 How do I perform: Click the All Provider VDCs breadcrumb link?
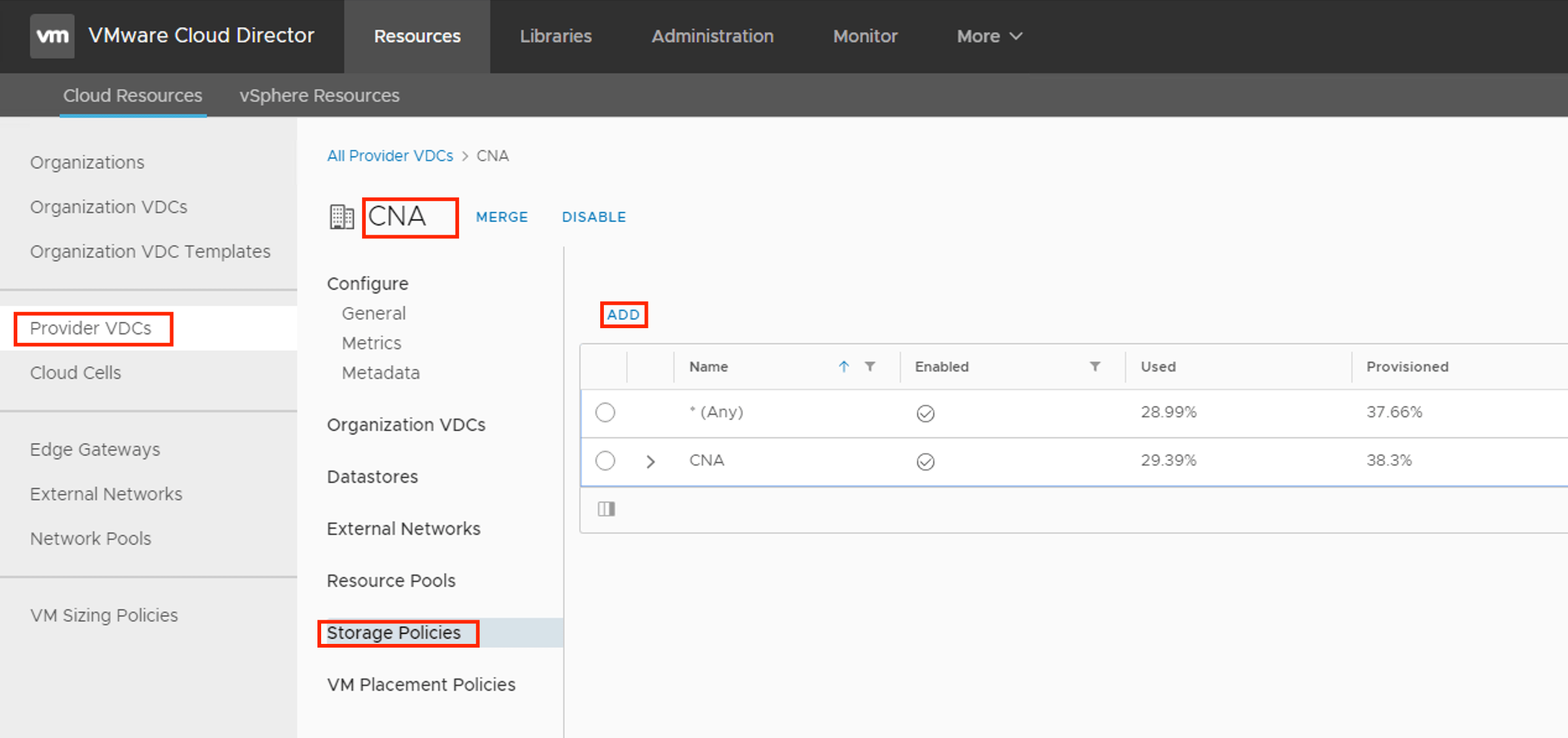tap(390, 155)
